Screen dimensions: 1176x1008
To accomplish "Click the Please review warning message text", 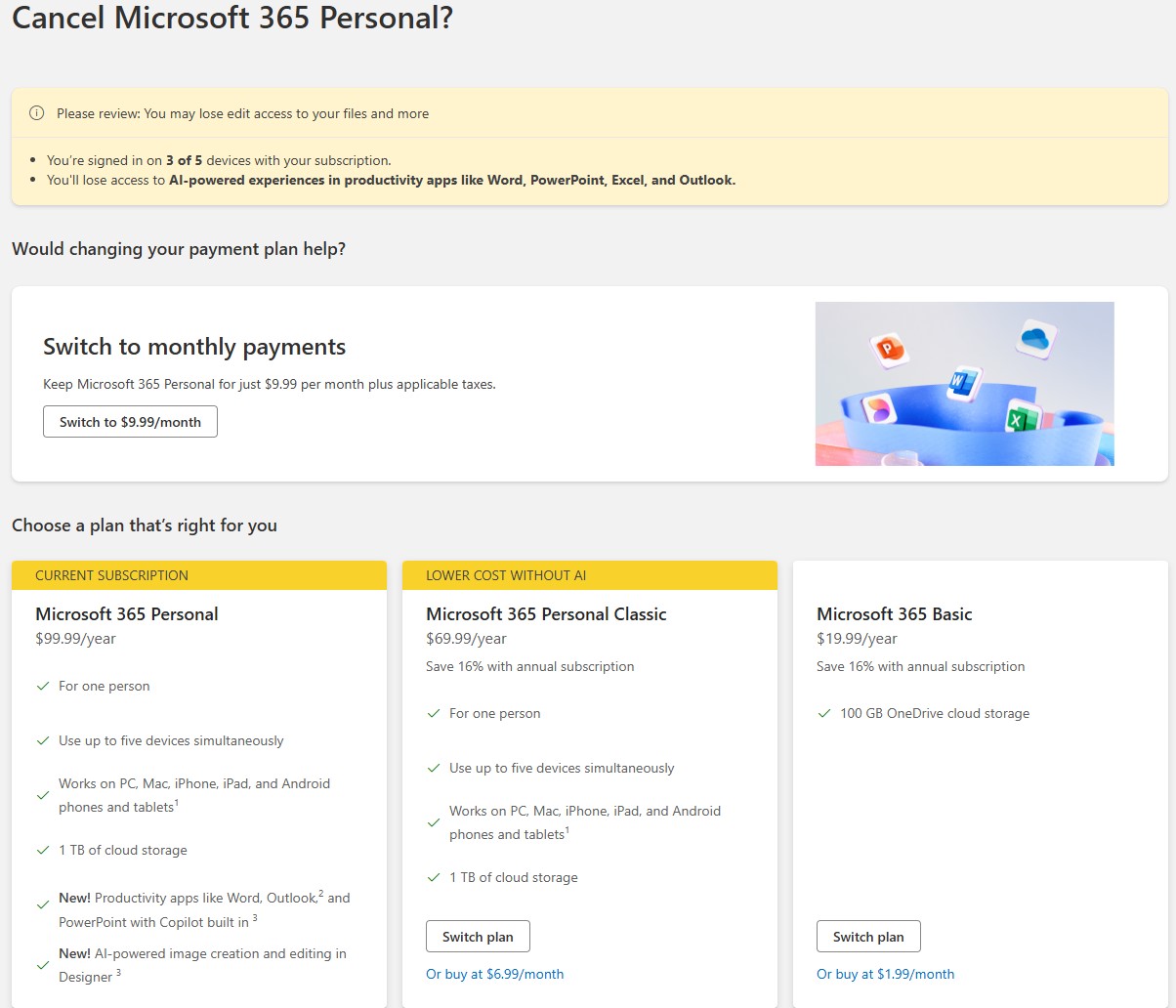I will coord(242,113).
